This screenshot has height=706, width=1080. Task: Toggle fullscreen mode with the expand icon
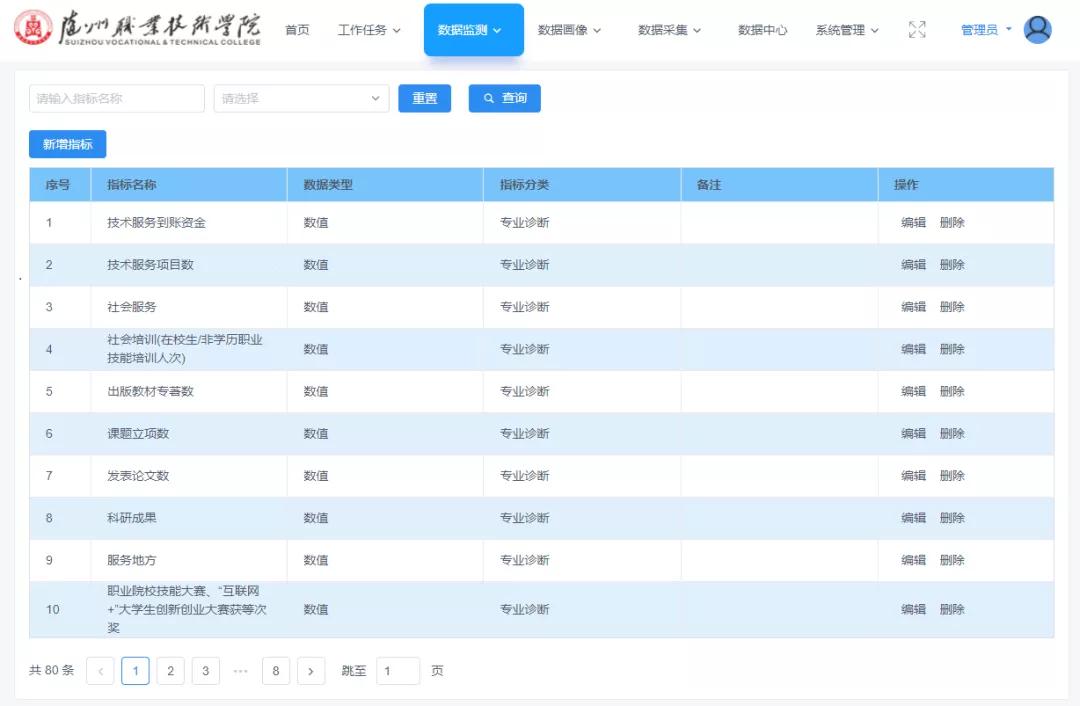(917, 30)
